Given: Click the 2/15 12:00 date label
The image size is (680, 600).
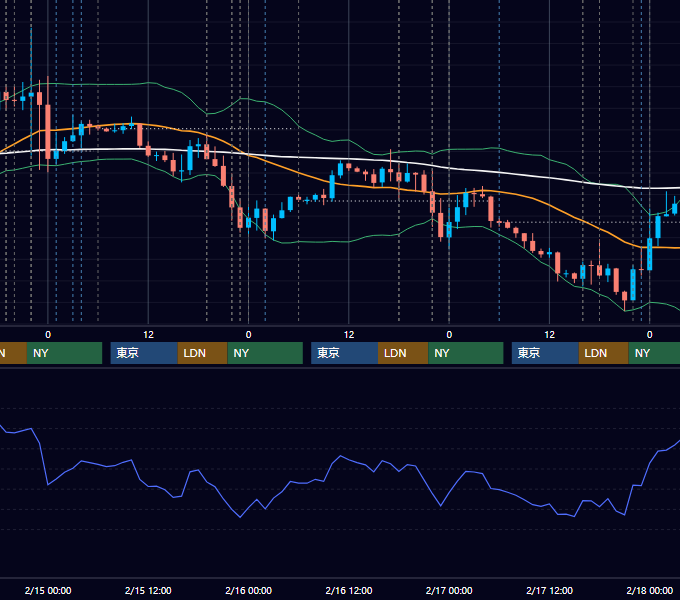Looking at the screenshot, I should pos(148,590).
